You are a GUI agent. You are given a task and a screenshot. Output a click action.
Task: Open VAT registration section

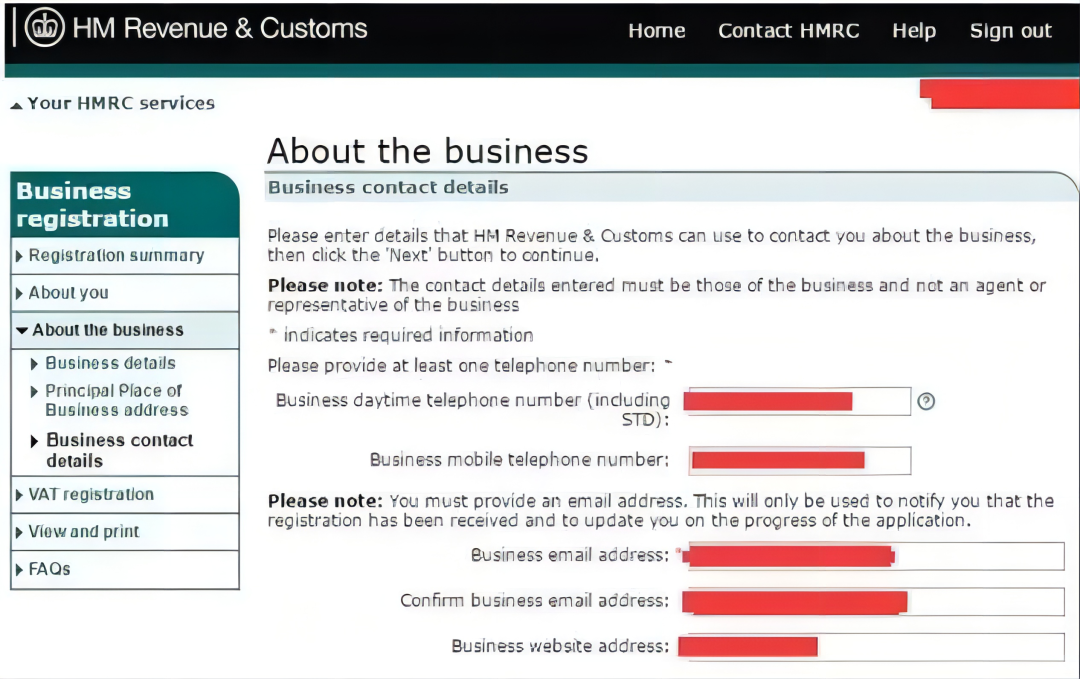point(91,494)
